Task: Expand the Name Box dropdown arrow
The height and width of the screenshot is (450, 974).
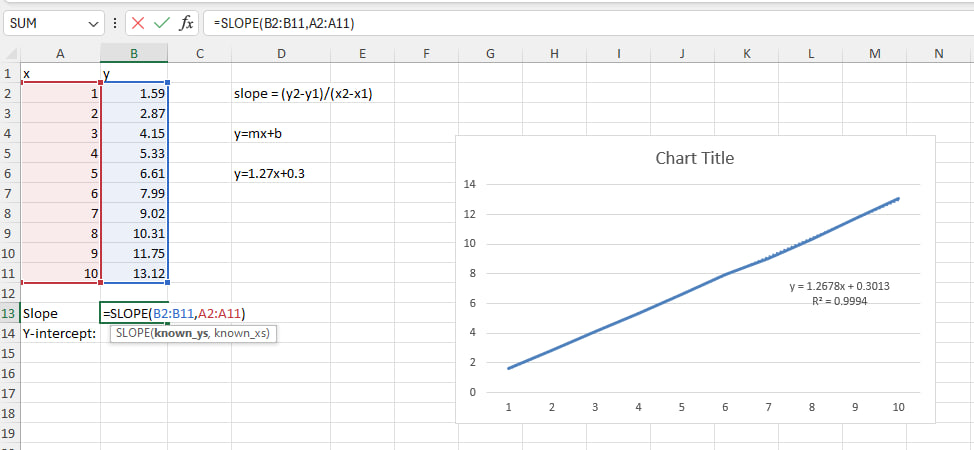Action: point(94,23)
